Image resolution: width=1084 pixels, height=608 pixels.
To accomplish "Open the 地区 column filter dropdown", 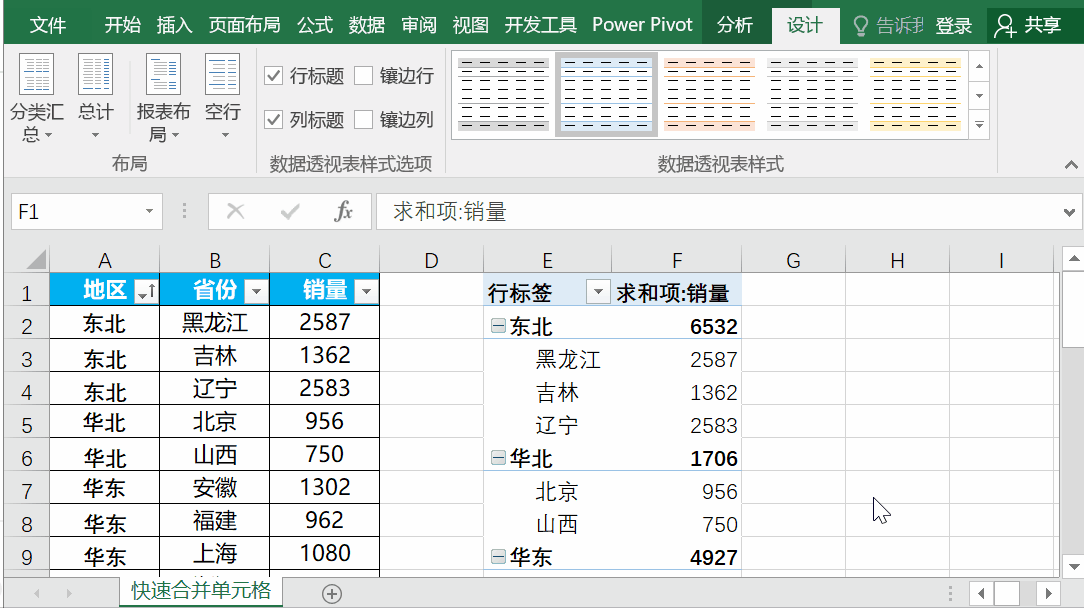I will (x=146, y=291).
